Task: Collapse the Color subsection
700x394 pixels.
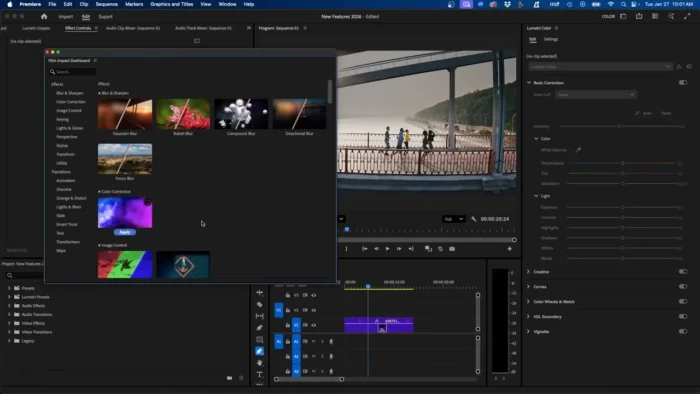Action: click(x=536, y=139)
